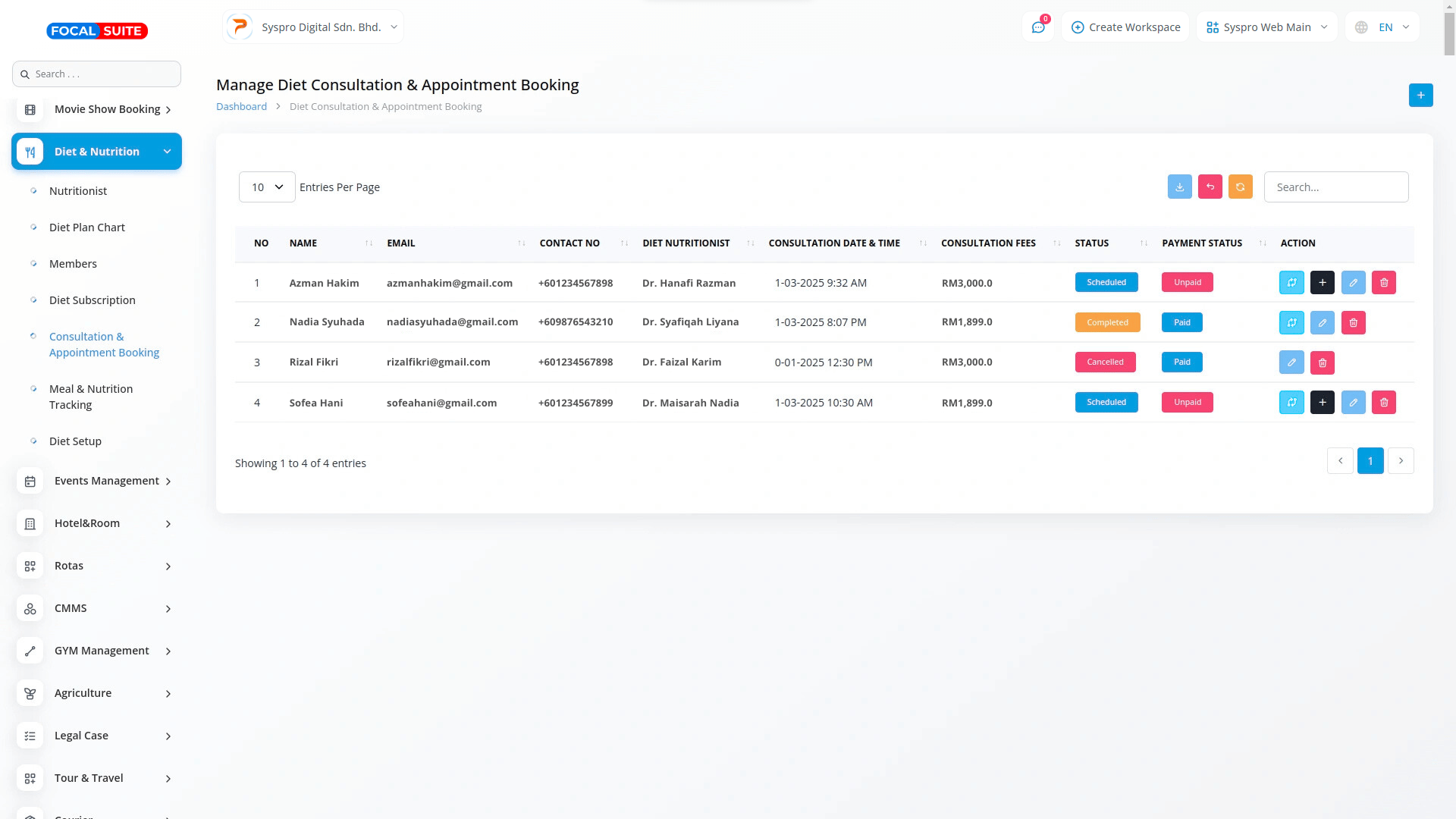
Task: Click the table Search input field
Action: click(1335, 187)
